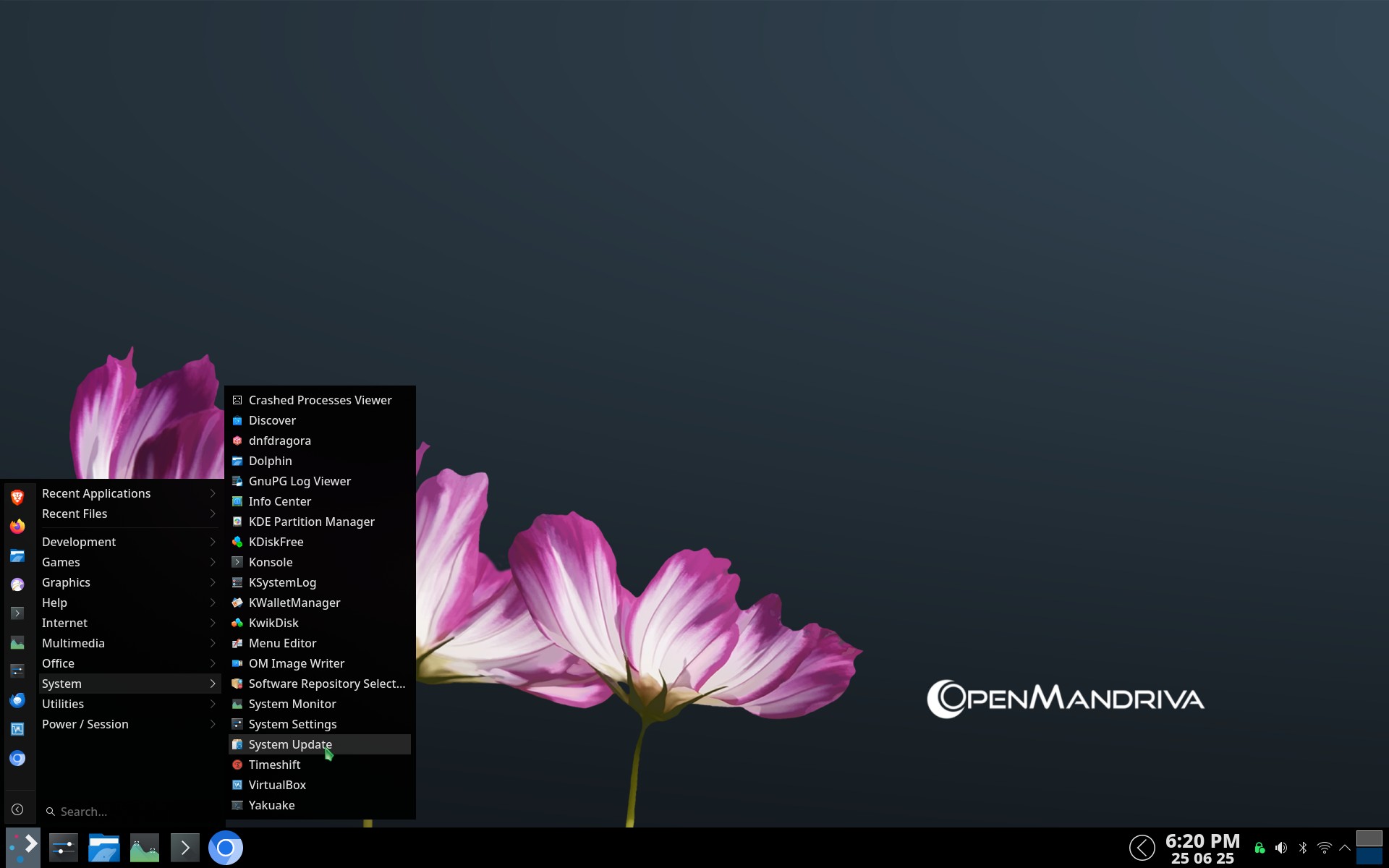Click circled back arrow in launcher sidebar
Screen dimensions: 1389x868
click(17, 810)
